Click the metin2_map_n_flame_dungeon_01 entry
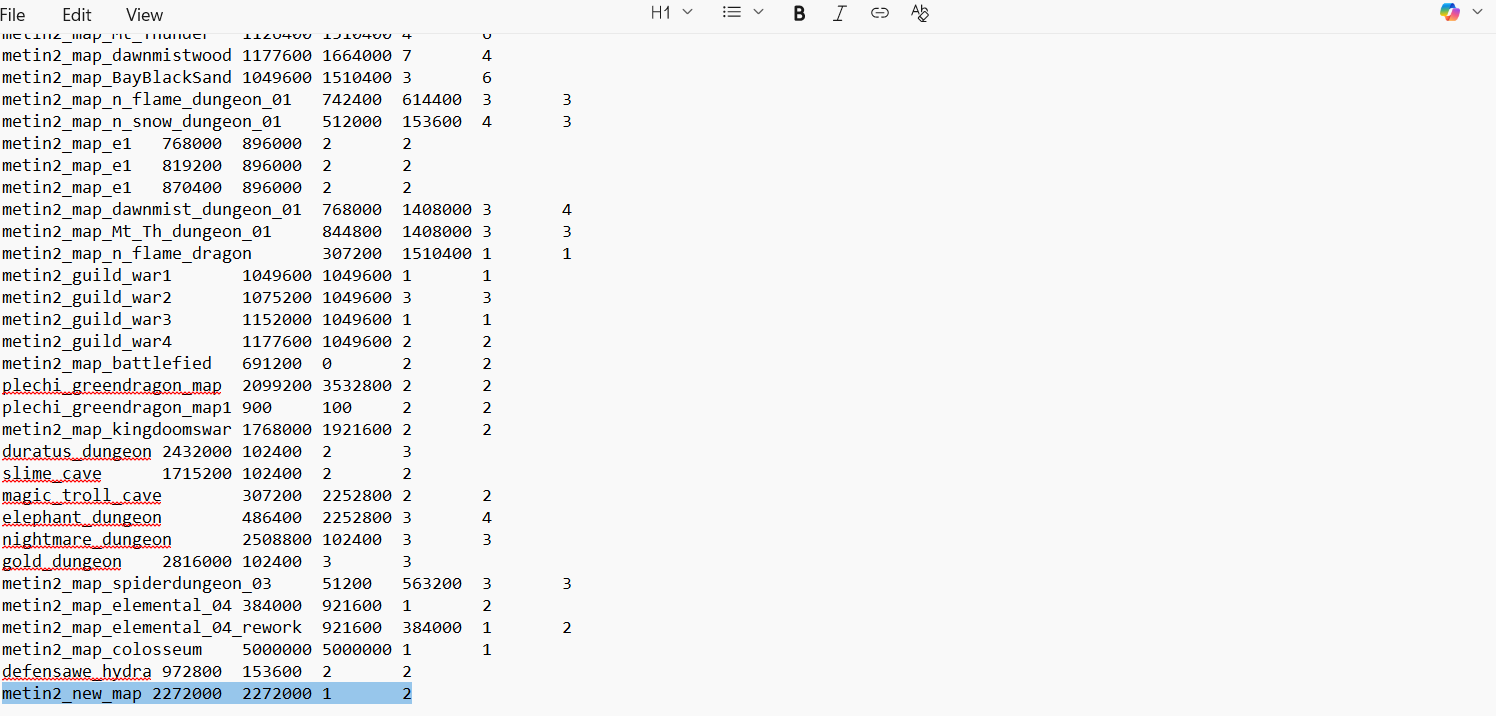This screenshot has height=716, width=1496. click(147, 99)
